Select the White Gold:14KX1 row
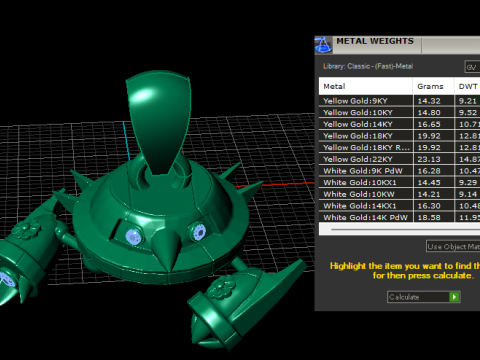Screen dimensions: 480x360 [x=399, y=206]
